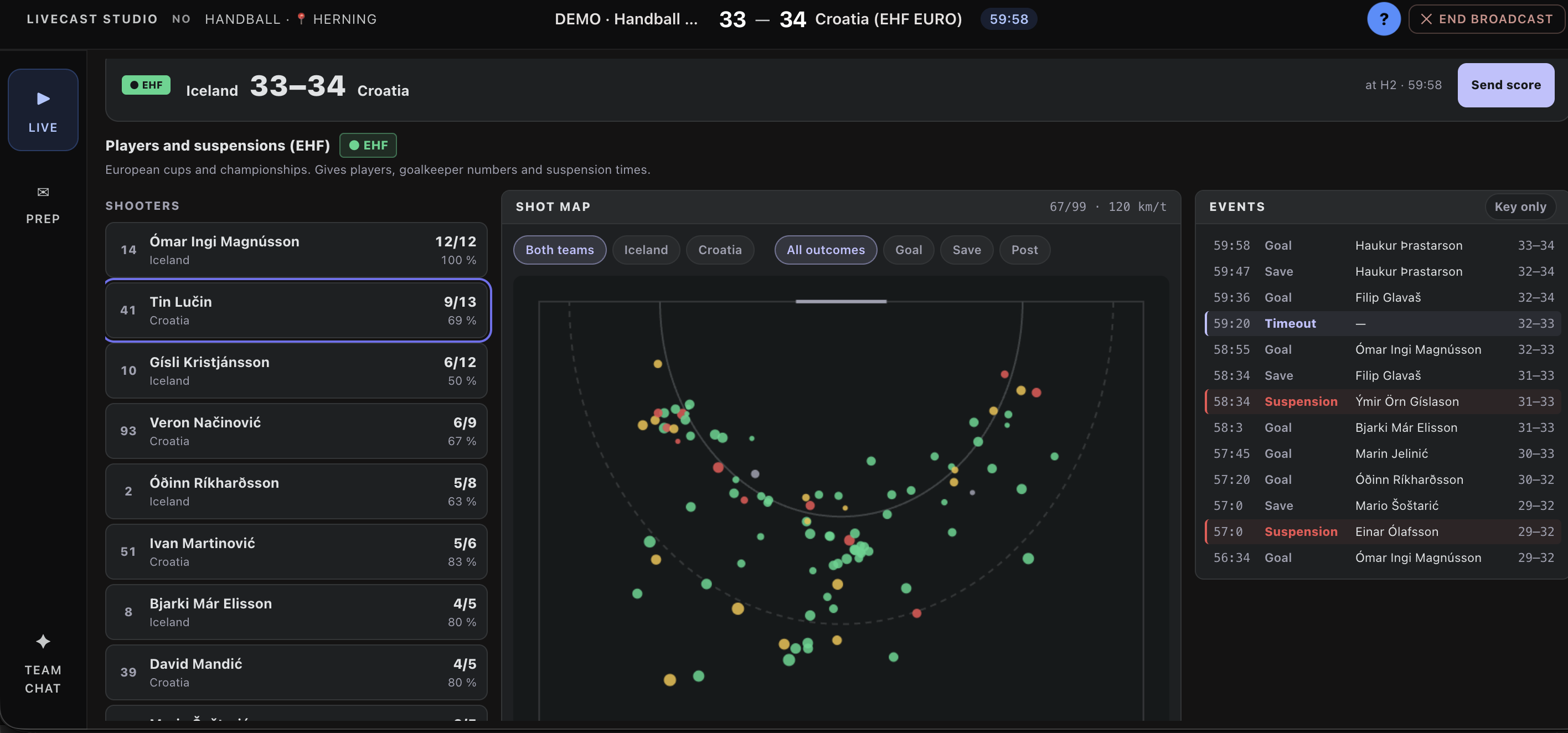The height and width of the screenshot is (733, 1568).
Task: Click the 57:45 Goal Marin Jelinić event
Action: (x=1384, y=453)
